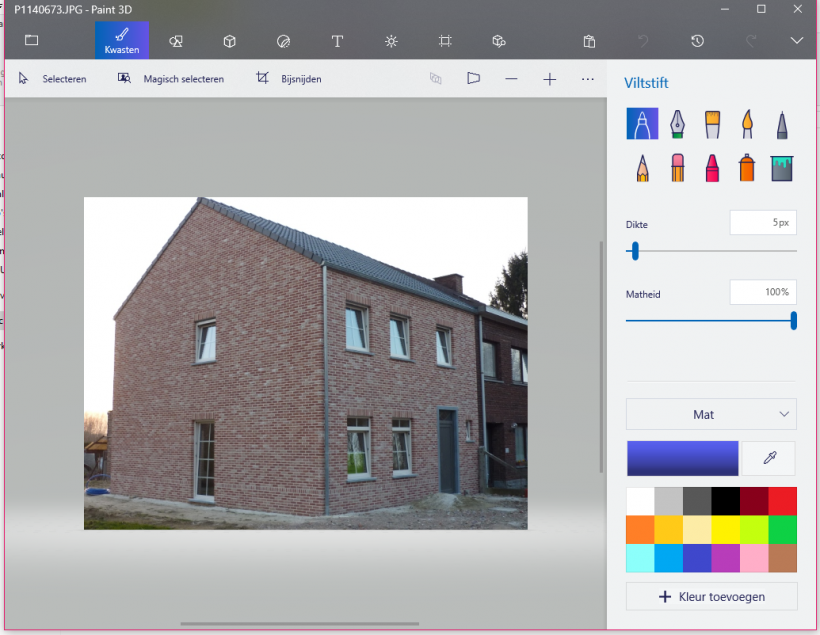This screenshot has height=635, width=820.
Task: Pick the Eraser tool
Action: (677, 167)
